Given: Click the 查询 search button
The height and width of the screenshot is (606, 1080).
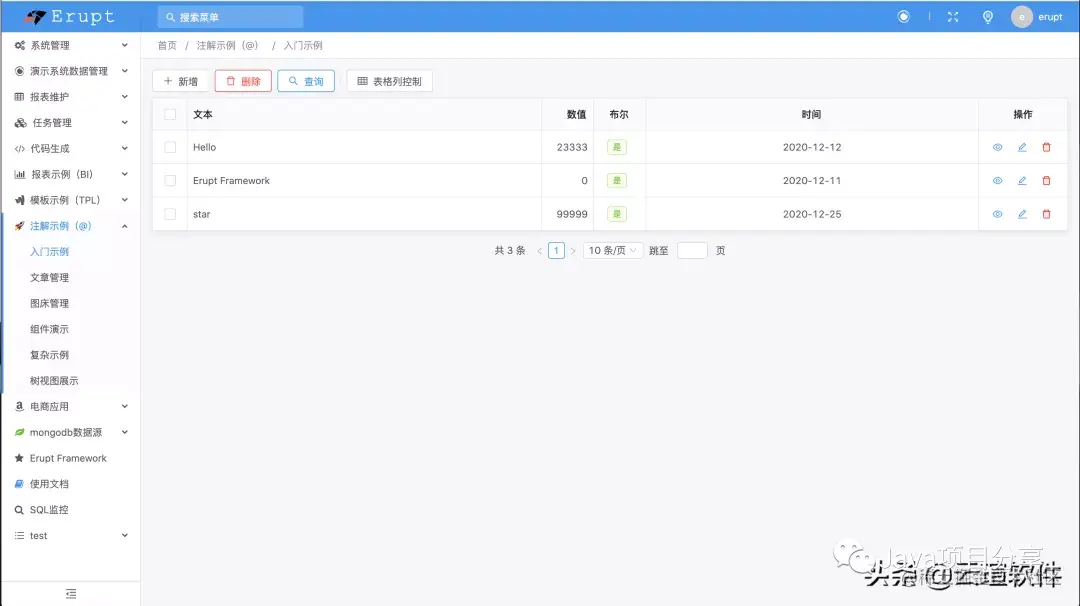Looking at the screenshot, I should coord(306,81).
